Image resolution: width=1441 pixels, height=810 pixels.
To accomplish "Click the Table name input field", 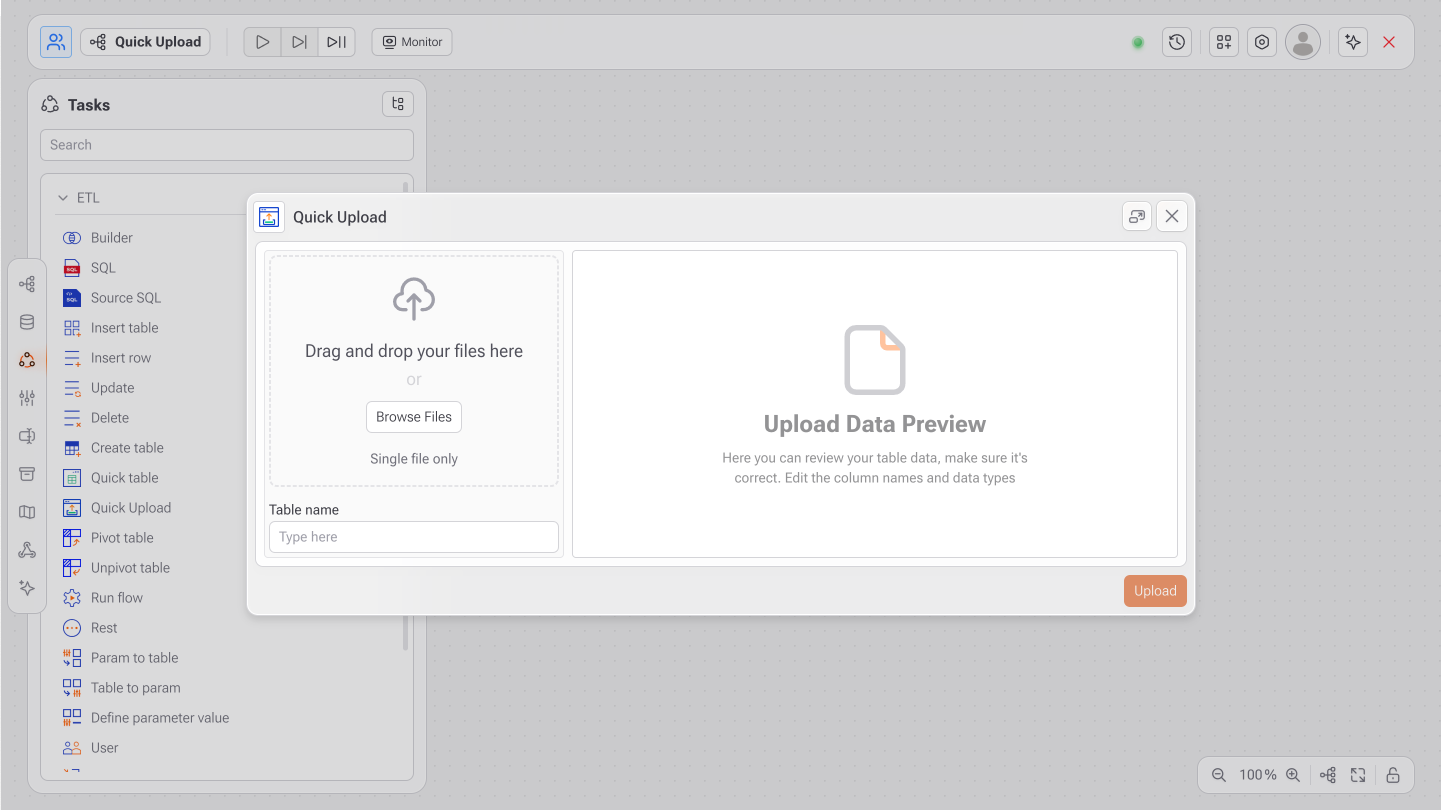I will (414, 537).
